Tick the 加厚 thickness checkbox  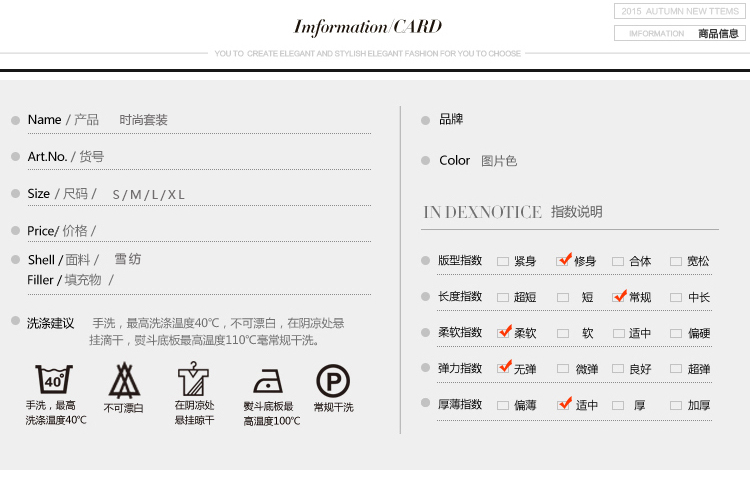tap(676, 405)
